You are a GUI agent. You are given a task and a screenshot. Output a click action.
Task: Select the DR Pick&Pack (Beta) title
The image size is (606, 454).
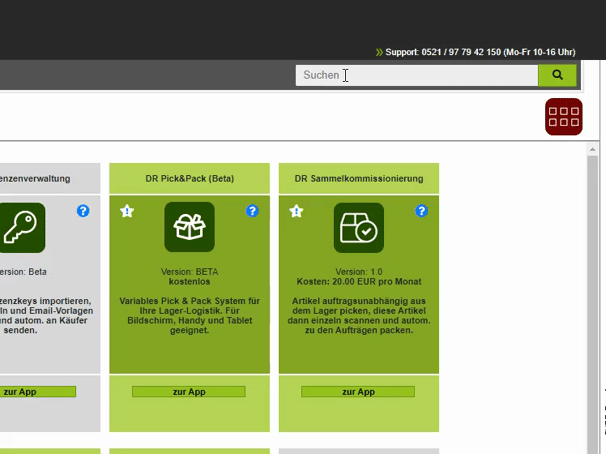[x=189, y=179]
